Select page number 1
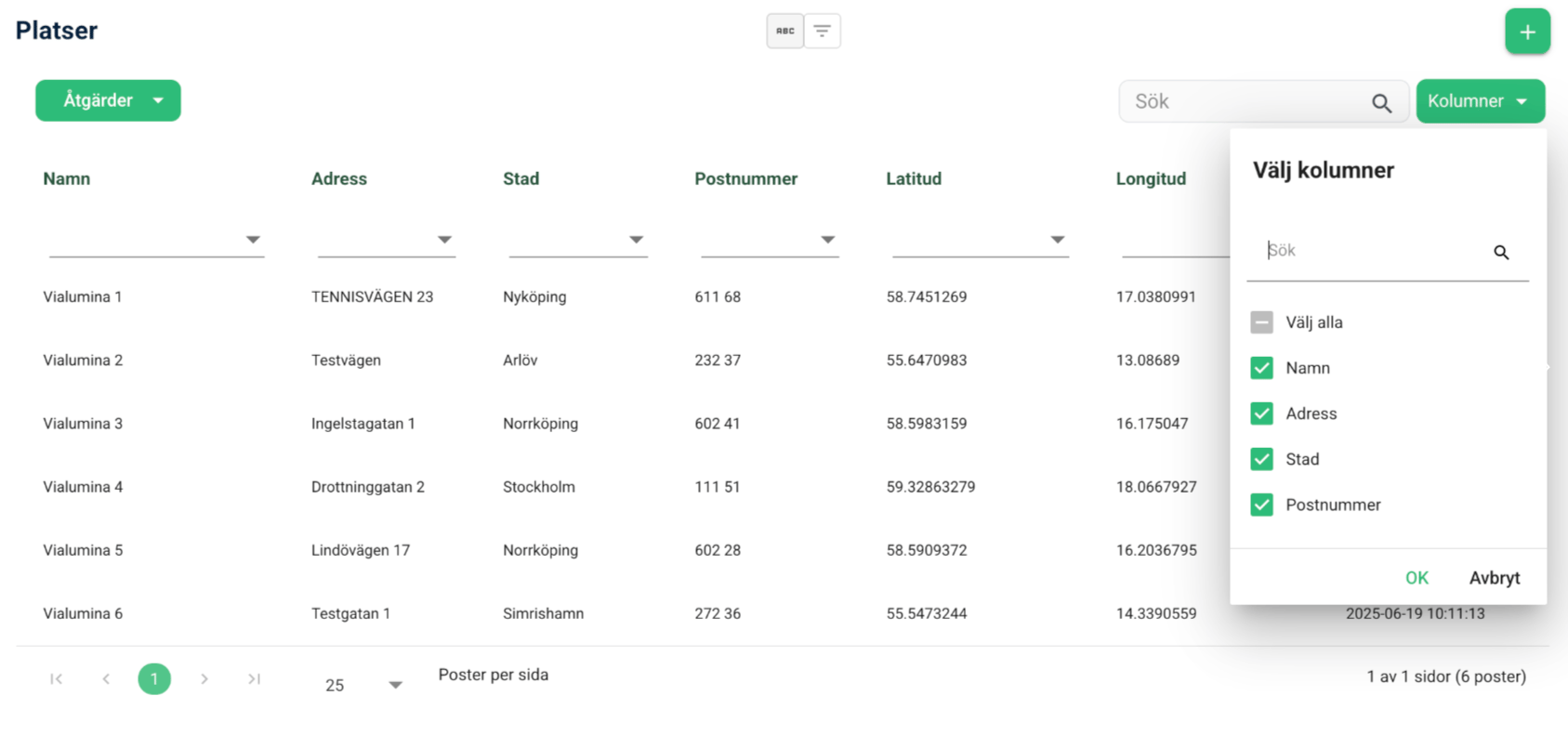 (154, 679)
